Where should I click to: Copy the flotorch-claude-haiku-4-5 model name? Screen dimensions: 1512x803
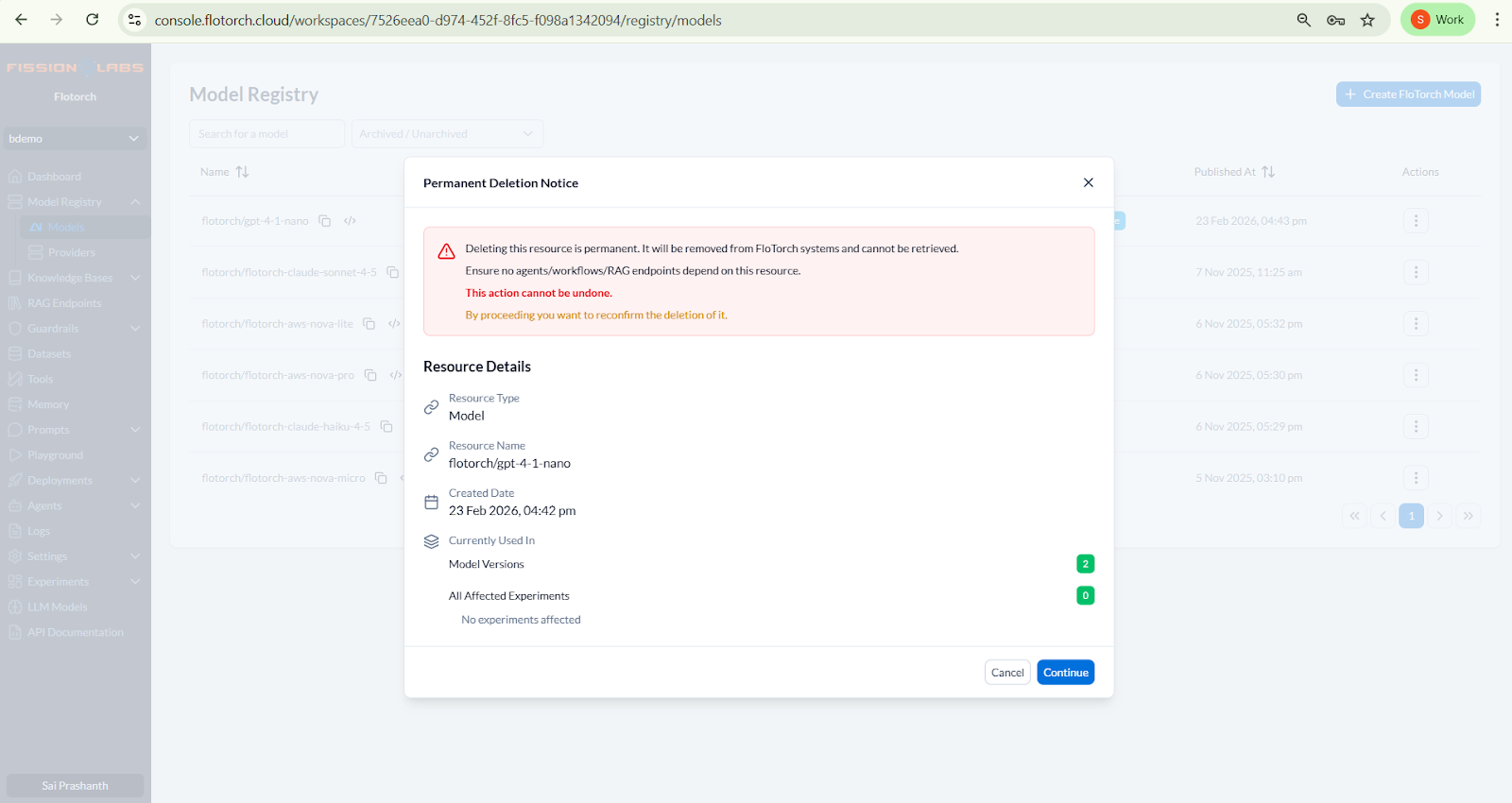[x=387, y=427]
